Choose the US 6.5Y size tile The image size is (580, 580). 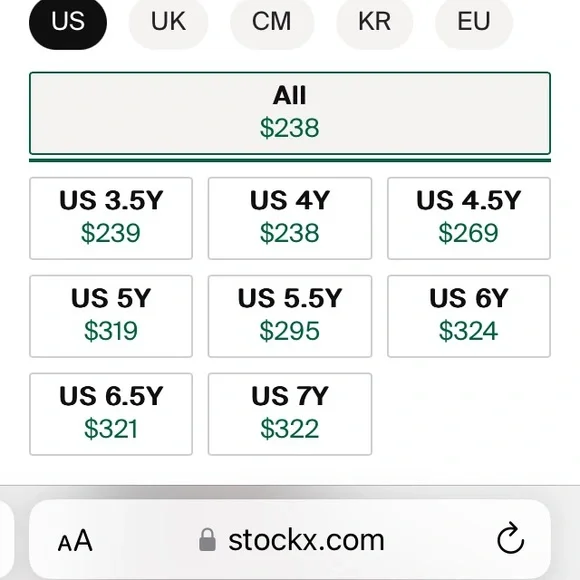tap(111, 414)
